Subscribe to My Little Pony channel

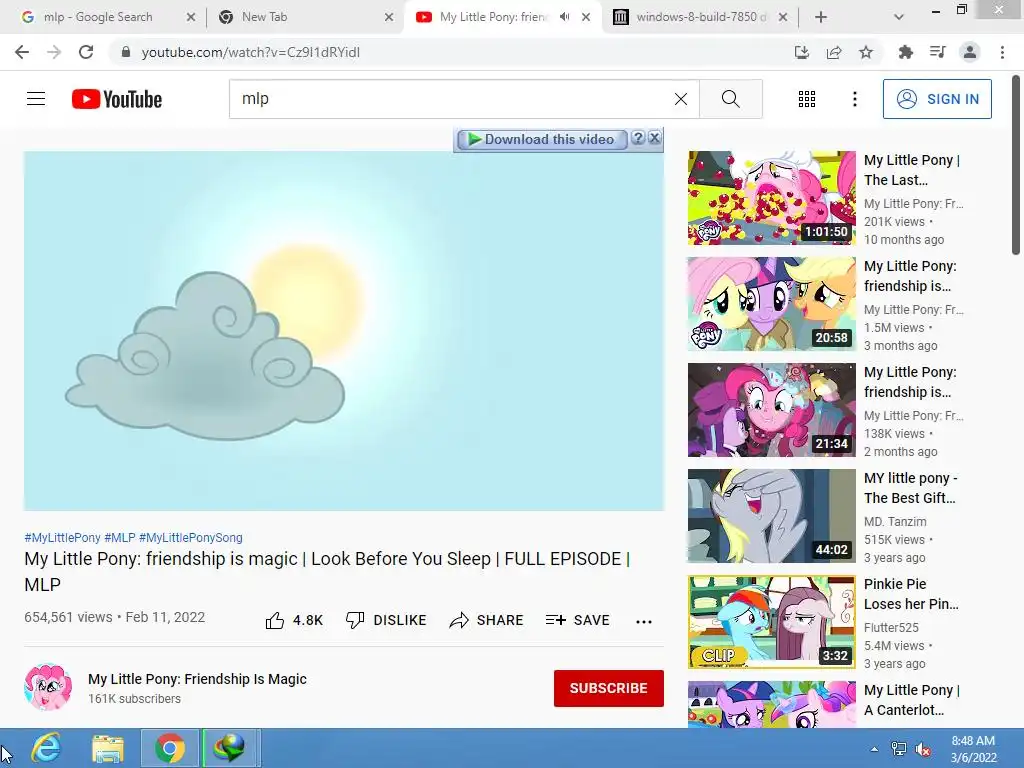[x=609, y=688]
